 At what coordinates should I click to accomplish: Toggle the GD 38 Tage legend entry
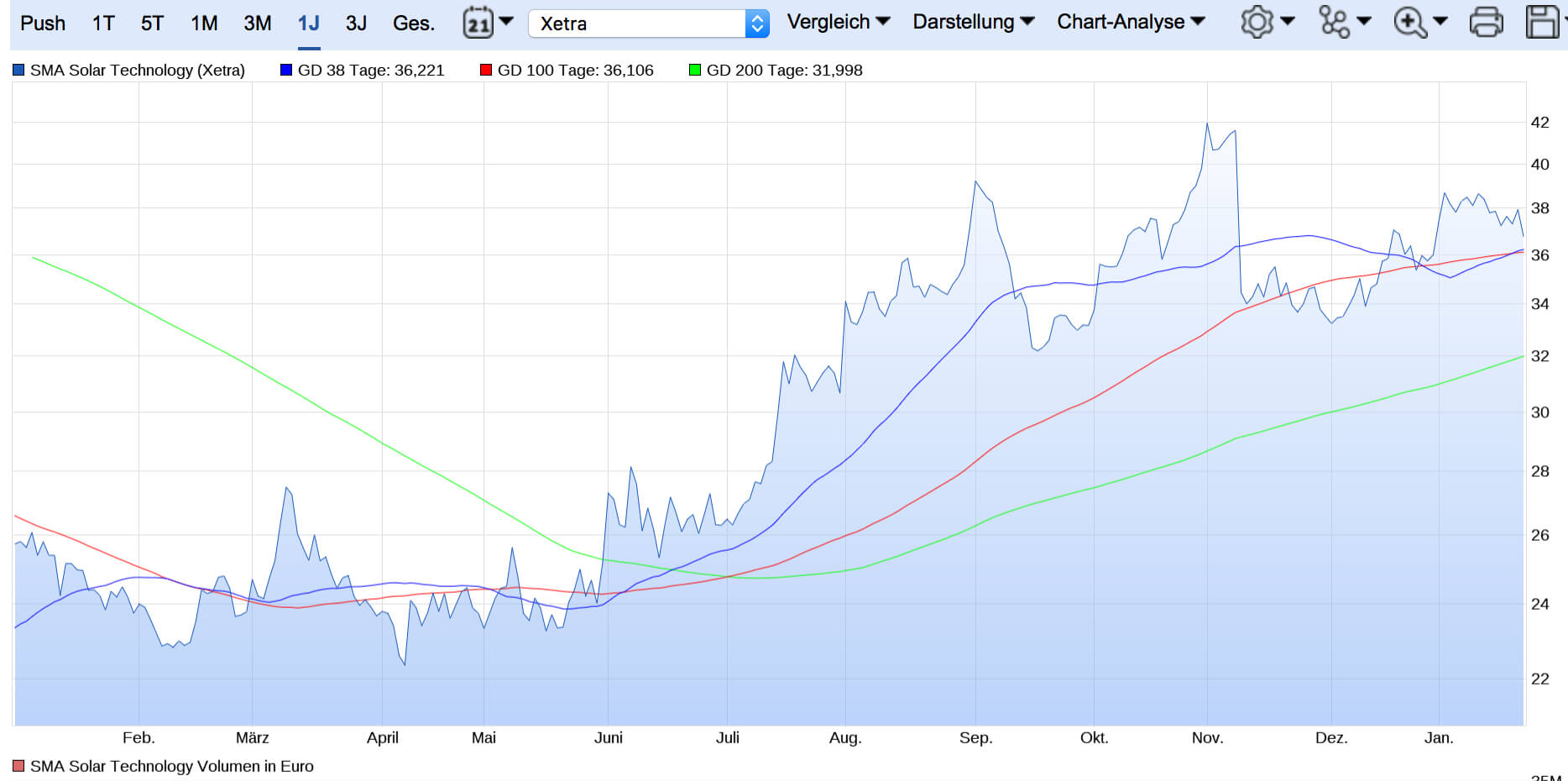(362, 71)
